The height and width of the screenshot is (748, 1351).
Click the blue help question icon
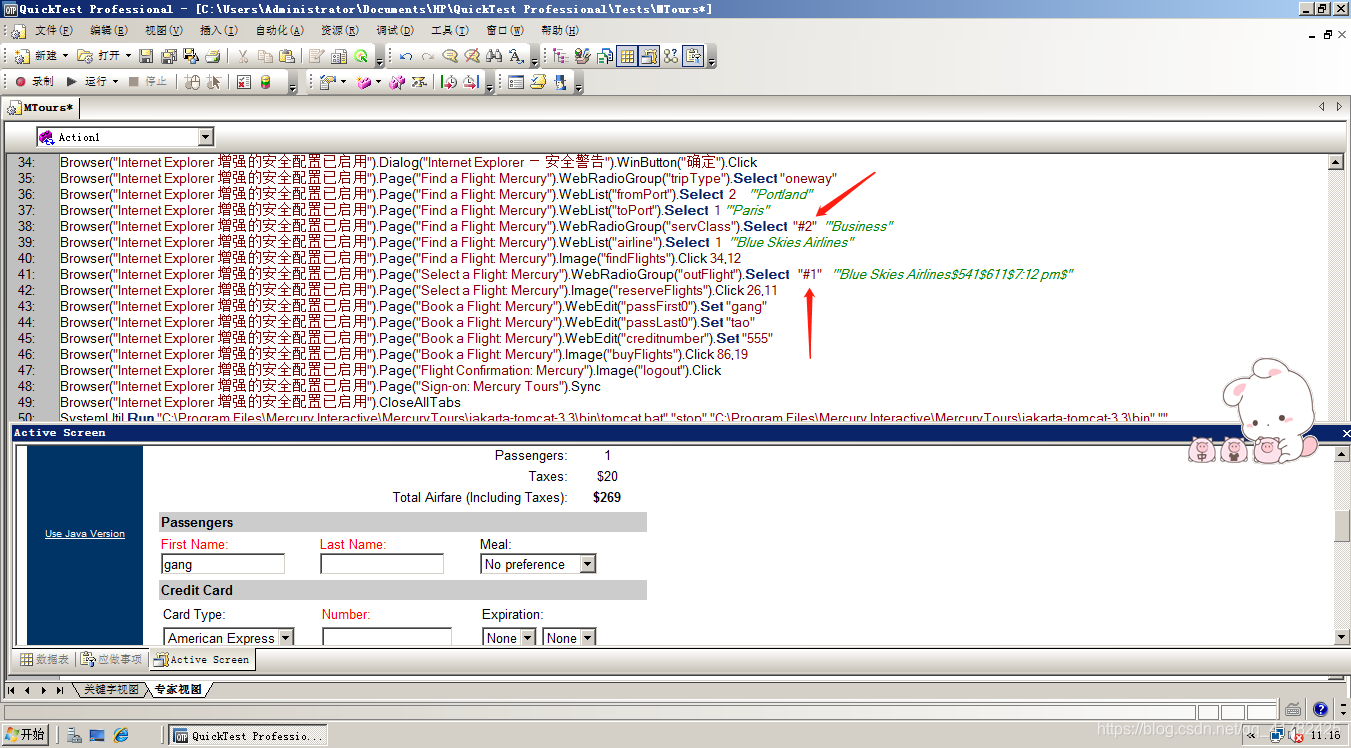[1320, 710]
